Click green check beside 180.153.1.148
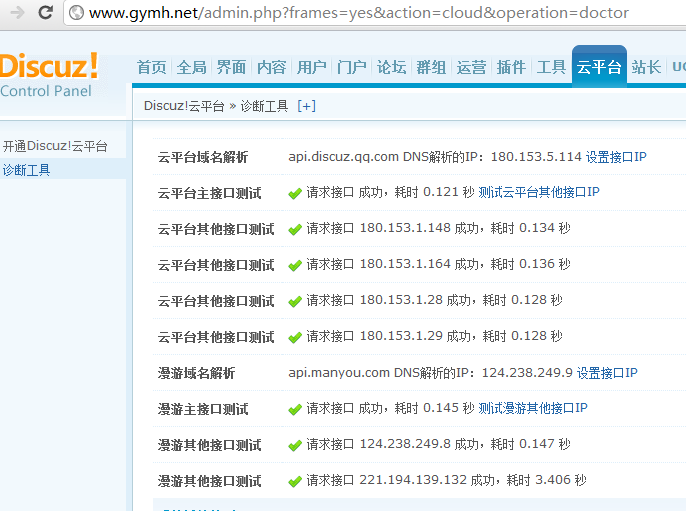The image size is (686, 511). [295, 229]
